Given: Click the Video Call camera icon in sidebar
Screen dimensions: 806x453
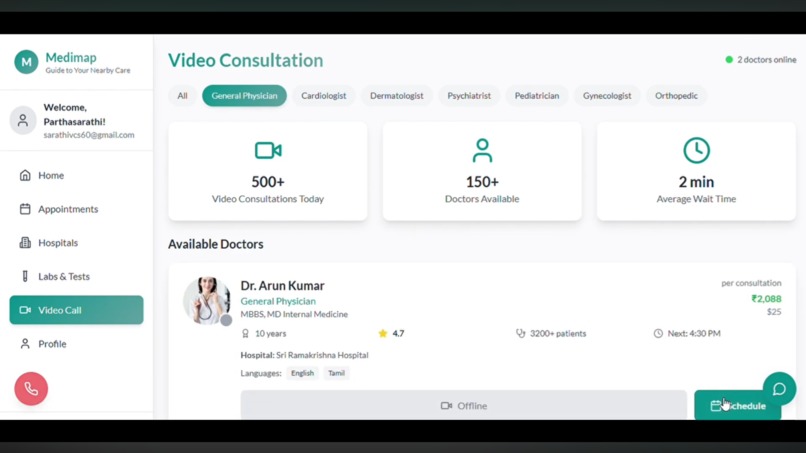Looking at the screenshot, I should click(25, 310).
